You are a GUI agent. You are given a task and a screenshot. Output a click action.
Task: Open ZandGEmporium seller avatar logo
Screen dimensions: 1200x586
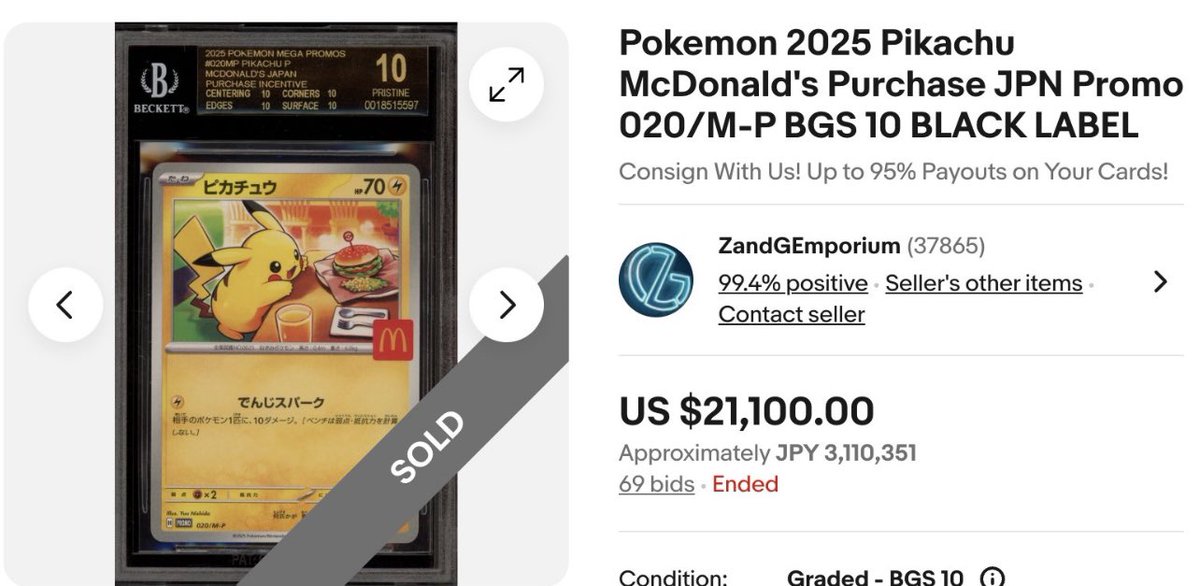[x=656, y=280]
